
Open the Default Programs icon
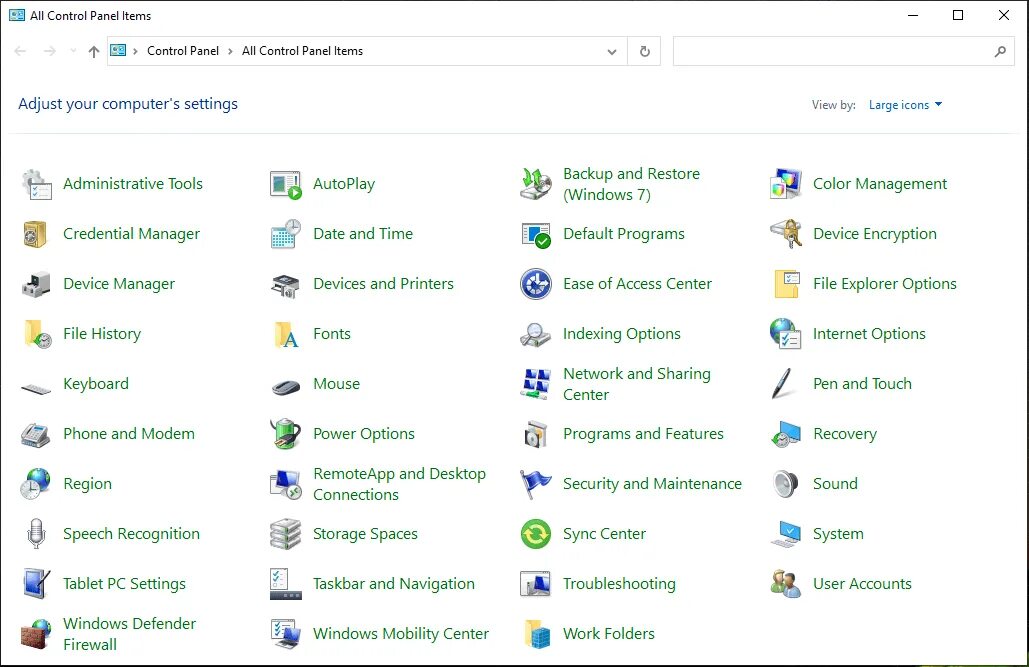click(x=536, y=234)
